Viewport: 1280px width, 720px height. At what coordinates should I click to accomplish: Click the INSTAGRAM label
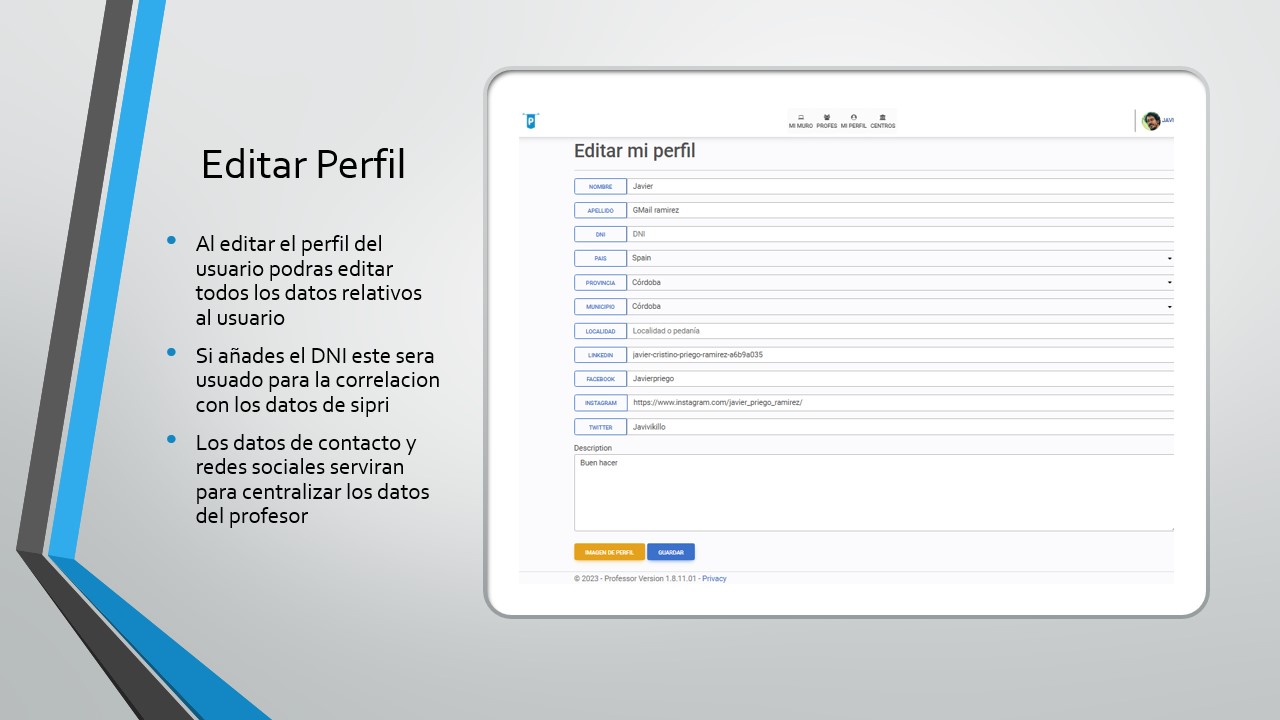click(600, 403)
